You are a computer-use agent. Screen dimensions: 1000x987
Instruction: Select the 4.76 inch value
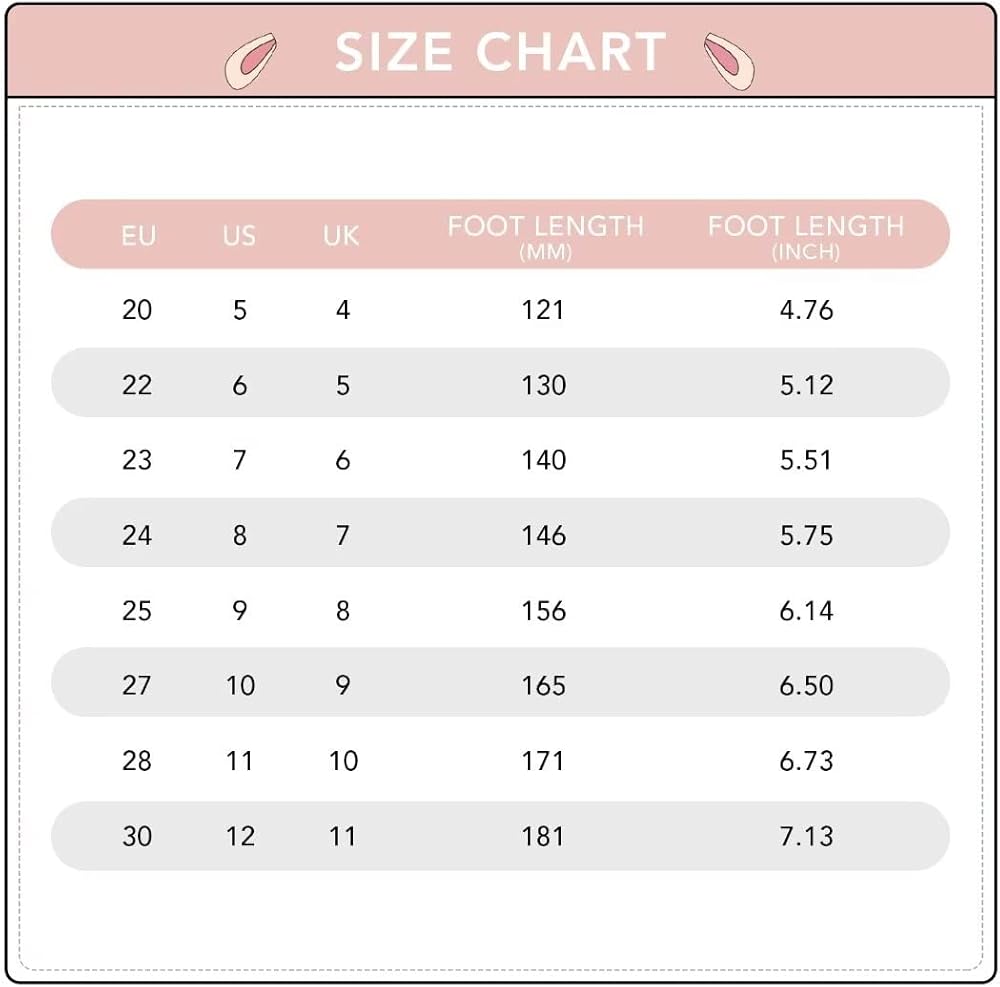(806, 310)
